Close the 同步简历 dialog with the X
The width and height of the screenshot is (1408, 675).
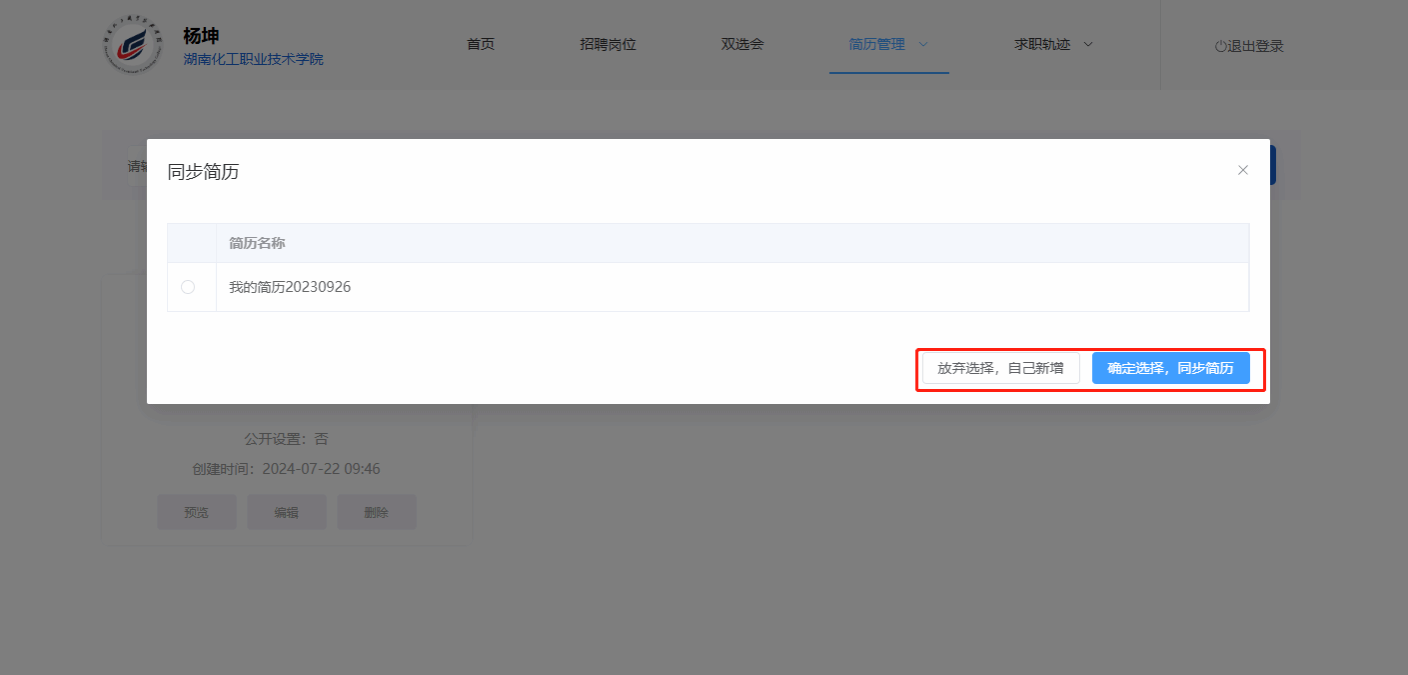pyautogui.click(x=1243, y=170)
